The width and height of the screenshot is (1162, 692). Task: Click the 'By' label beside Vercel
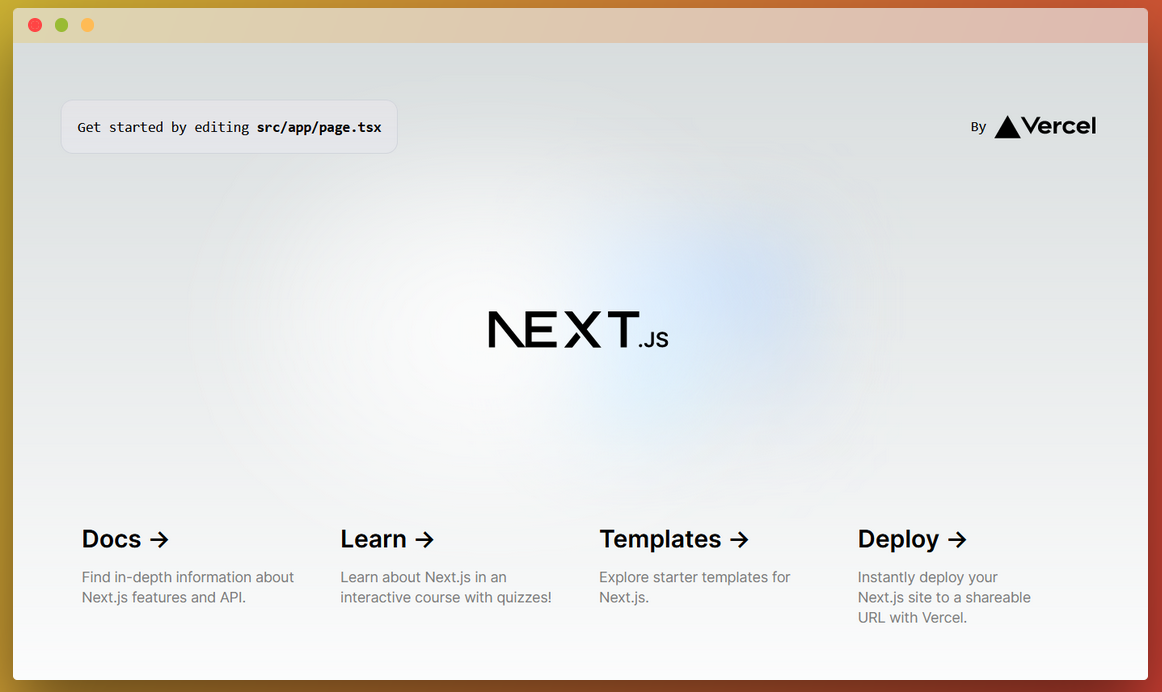[x=978, y=127]
